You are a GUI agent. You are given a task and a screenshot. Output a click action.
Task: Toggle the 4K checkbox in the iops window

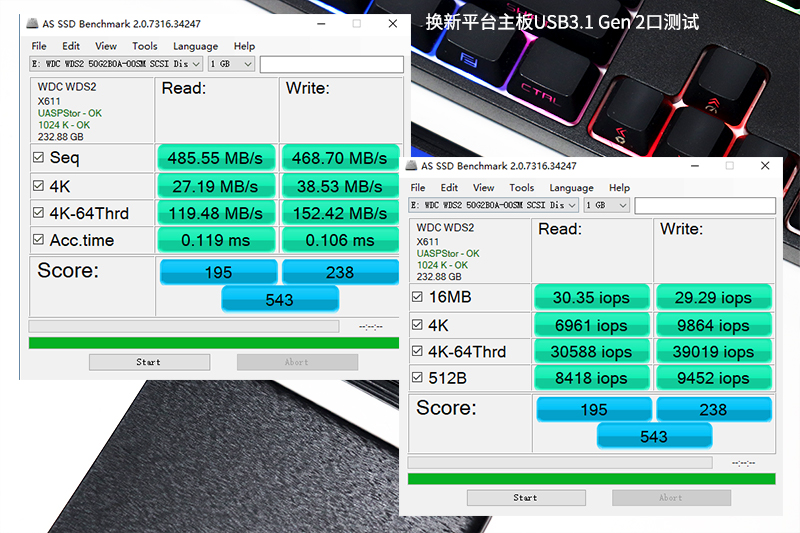417,325
